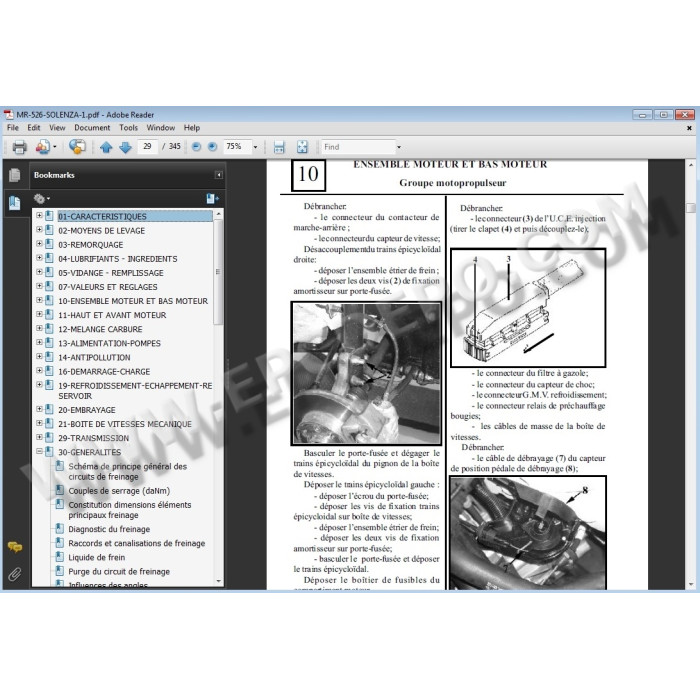Open Couples de serrage (daNm) bookmark
Screen dimensions: 700x700
[x=119, y=491]
